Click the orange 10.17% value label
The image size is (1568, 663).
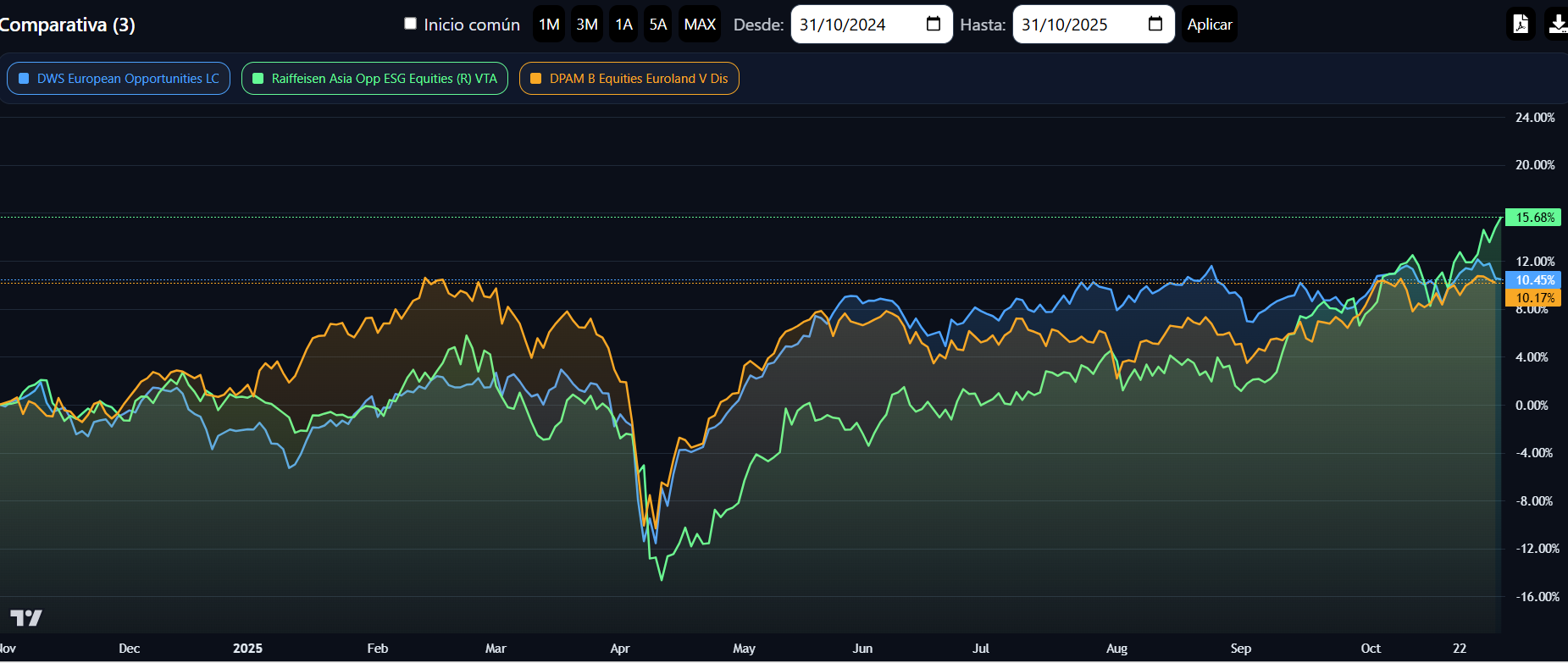[x=1532, y=298]
